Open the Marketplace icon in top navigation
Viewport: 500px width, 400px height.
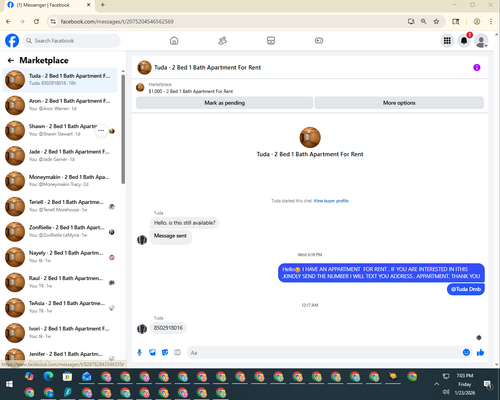(271, 41)
